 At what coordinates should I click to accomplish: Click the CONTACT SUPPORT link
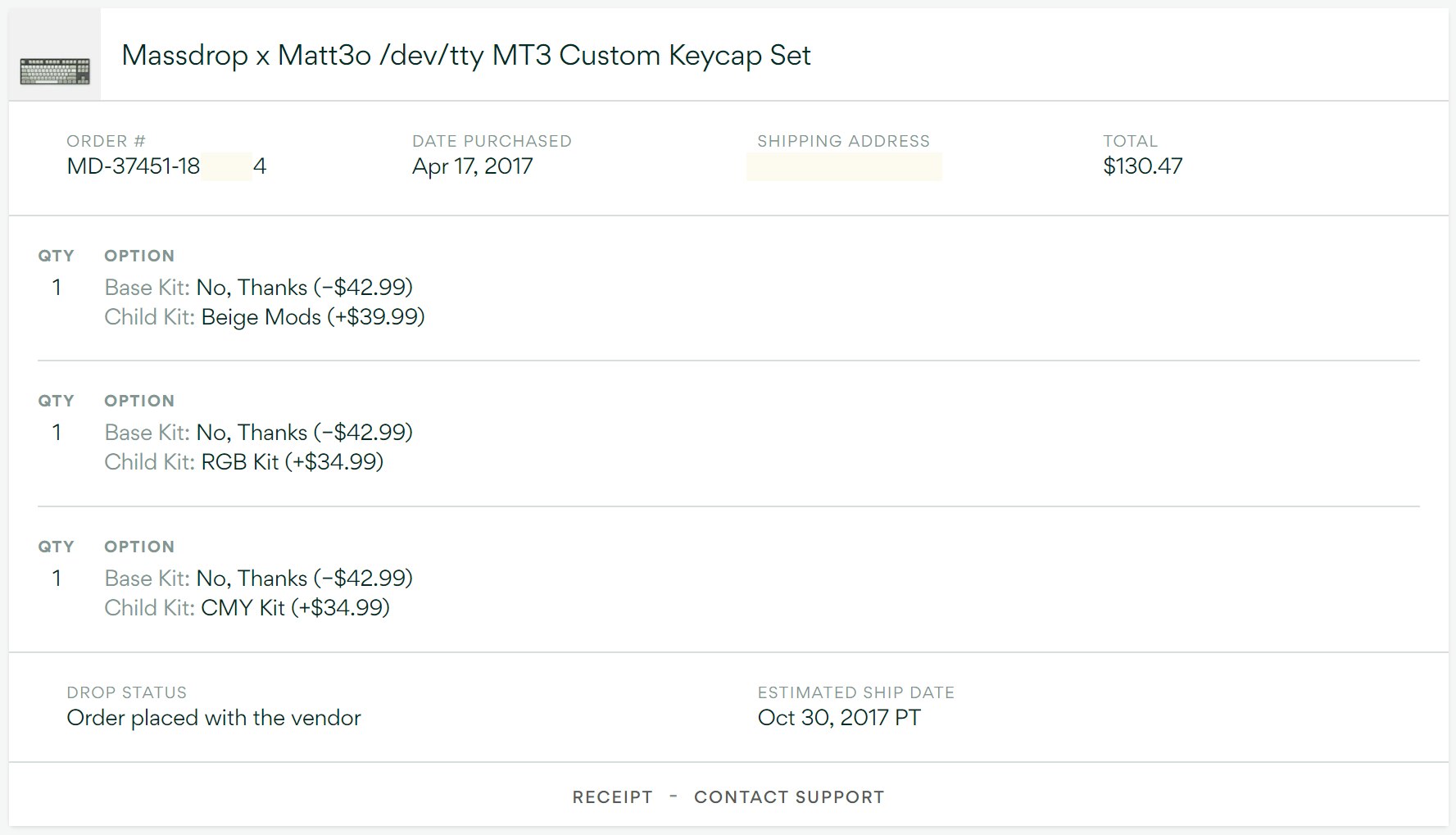pyautogui.click(x=788, y=797)
